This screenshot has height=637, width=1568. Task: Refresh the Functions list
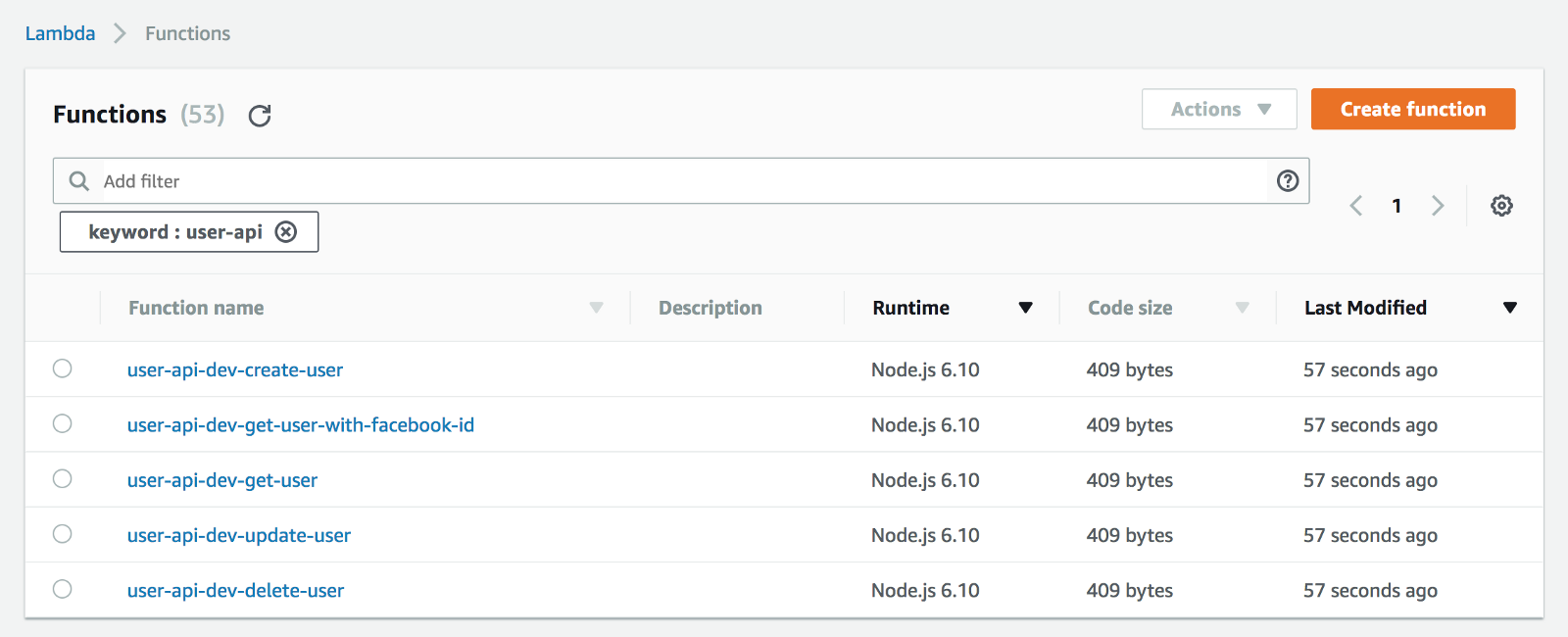260,116
